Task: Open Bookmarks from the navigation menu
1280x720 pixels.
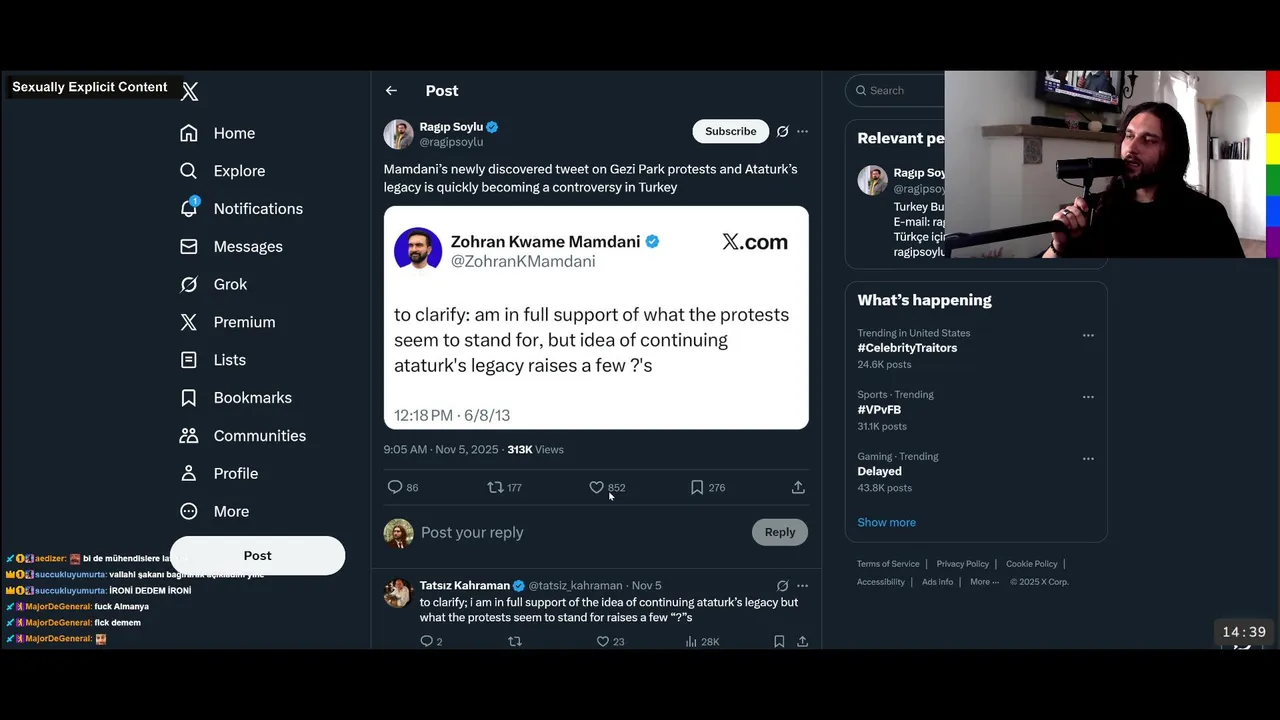Action: [x=189, y=398]
